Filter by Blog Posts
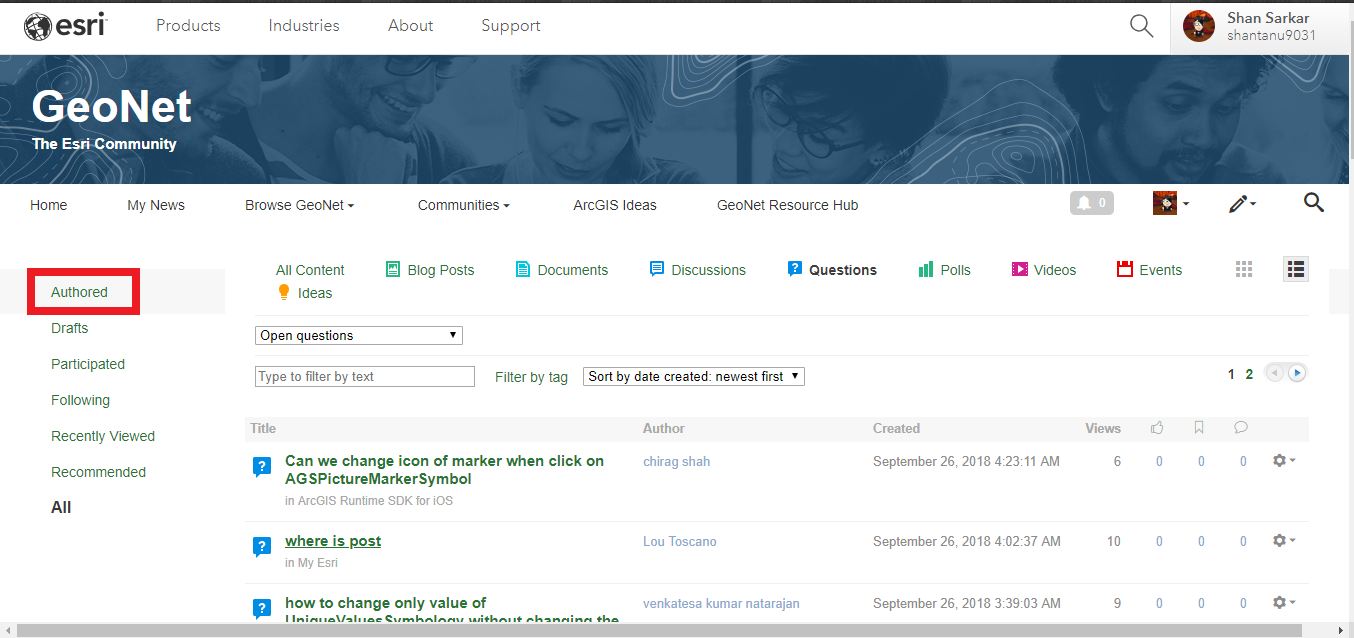1354x638 pixels. [x=430, y=270]
